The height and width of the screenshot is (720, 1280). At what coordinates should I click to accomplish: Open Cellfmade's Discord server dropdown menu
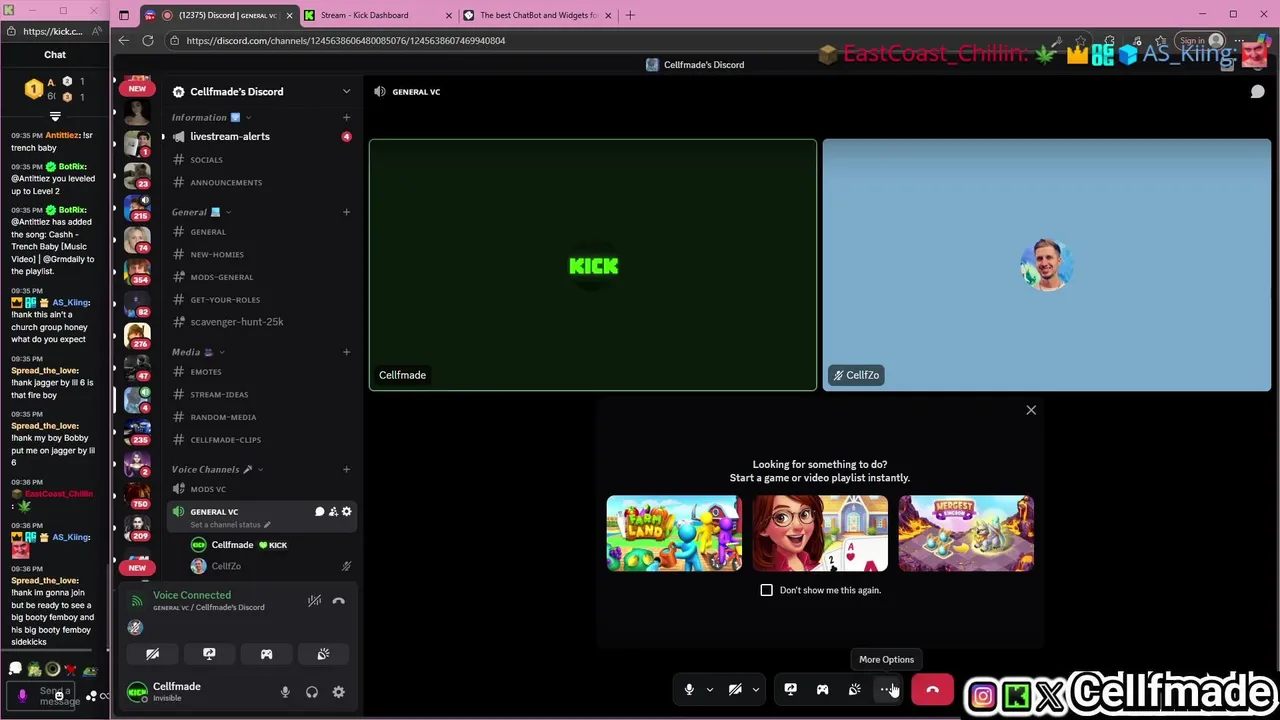coord(261,92)
